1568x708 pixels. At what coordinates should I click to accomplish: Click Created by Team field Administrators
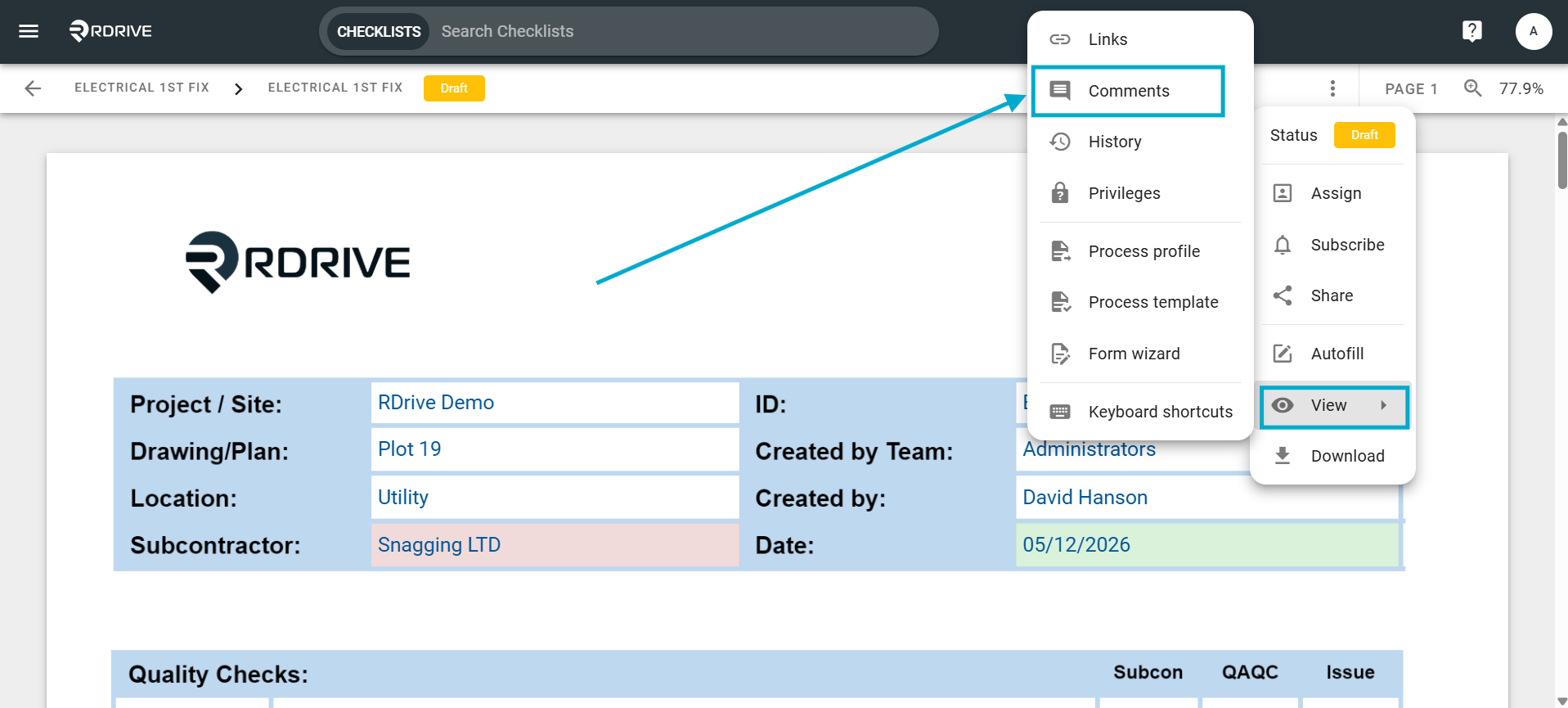(x=1133, y=449)
